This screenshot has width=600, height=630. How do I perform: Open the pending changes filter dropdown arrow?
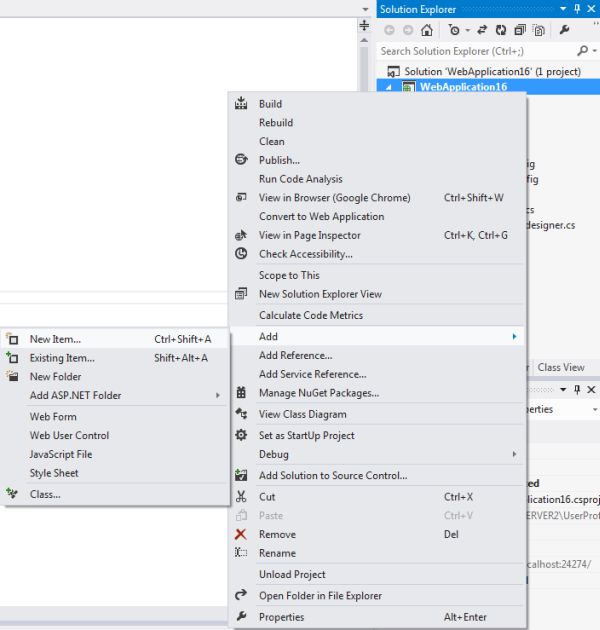(x=467, y=30)
